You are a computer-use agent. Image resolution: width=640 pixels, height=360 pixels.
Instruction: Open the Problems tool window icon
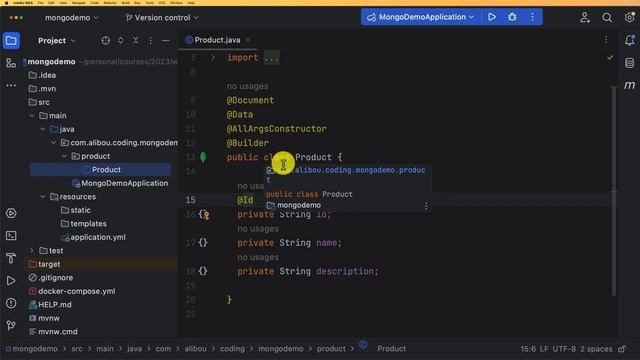pos(11,303)
